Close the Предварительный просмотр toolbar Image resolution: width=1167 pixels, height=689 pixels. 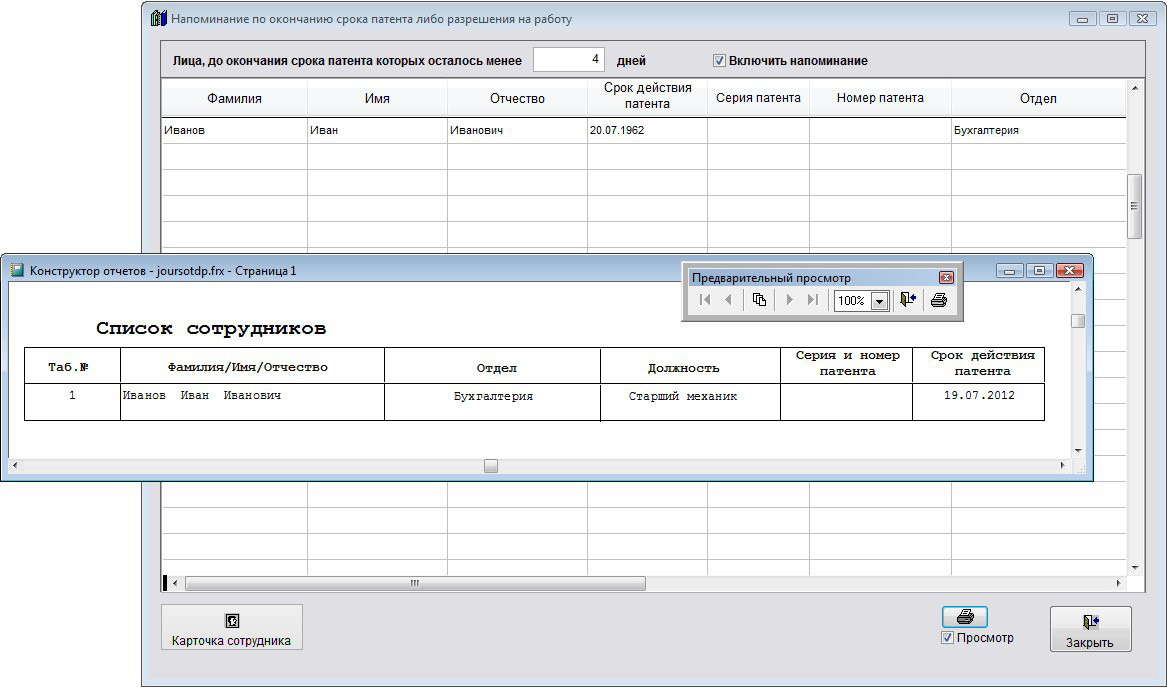point(946,278)
